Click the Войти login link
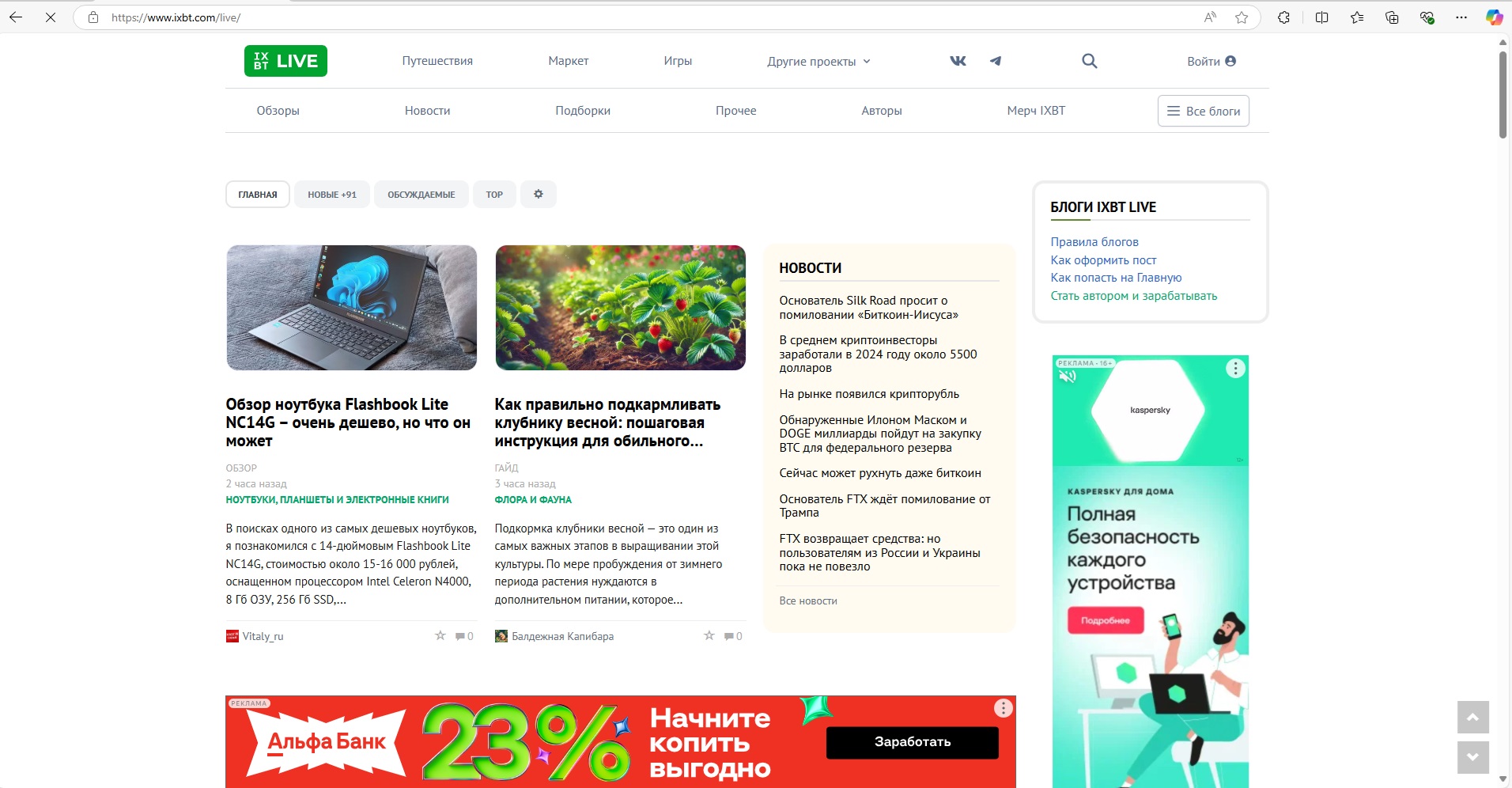The width and height of the screenshot is (1512, 788). pos(1211,61)
